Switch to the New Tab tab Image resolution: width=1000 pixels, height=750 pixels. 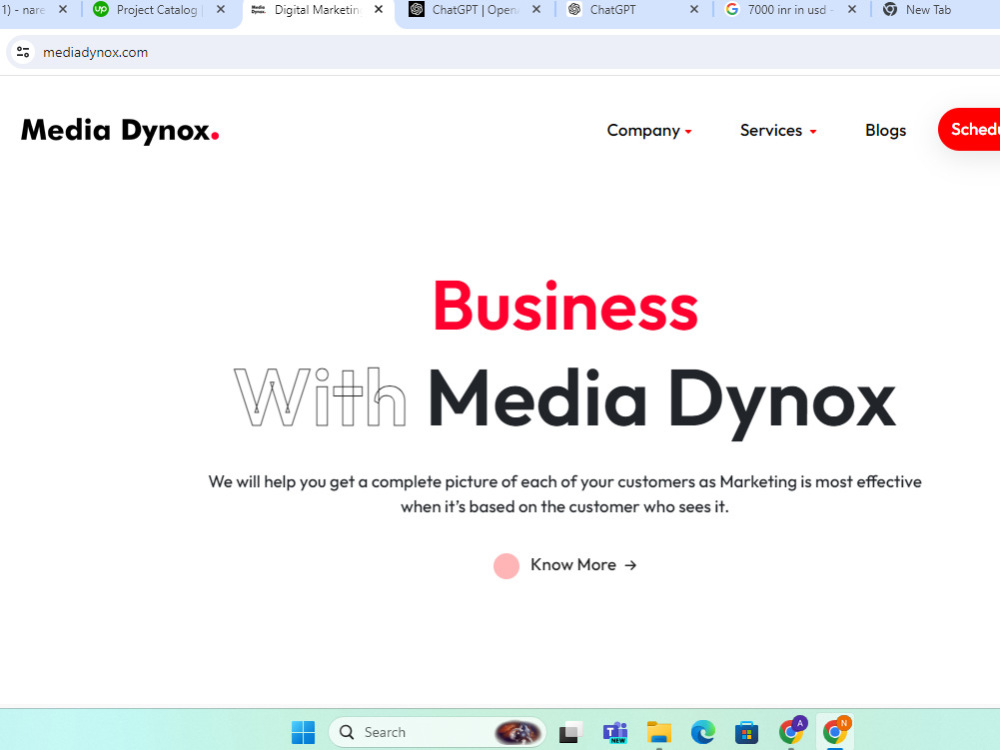click(928, 10)
